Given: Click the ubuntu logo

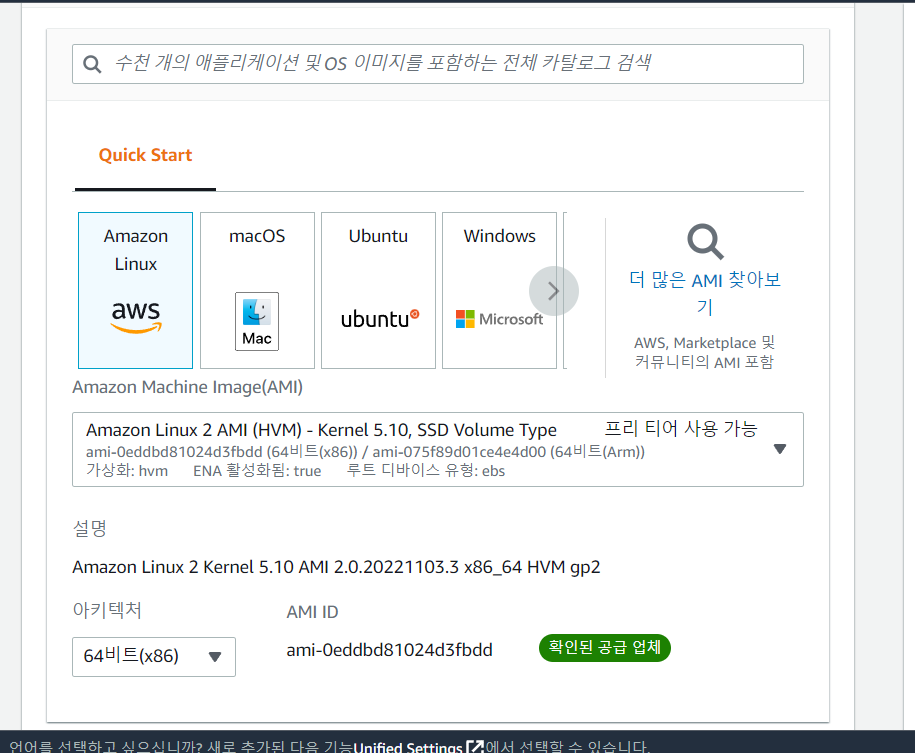Looking at the screenshot, I should click(x=380, y=319).
